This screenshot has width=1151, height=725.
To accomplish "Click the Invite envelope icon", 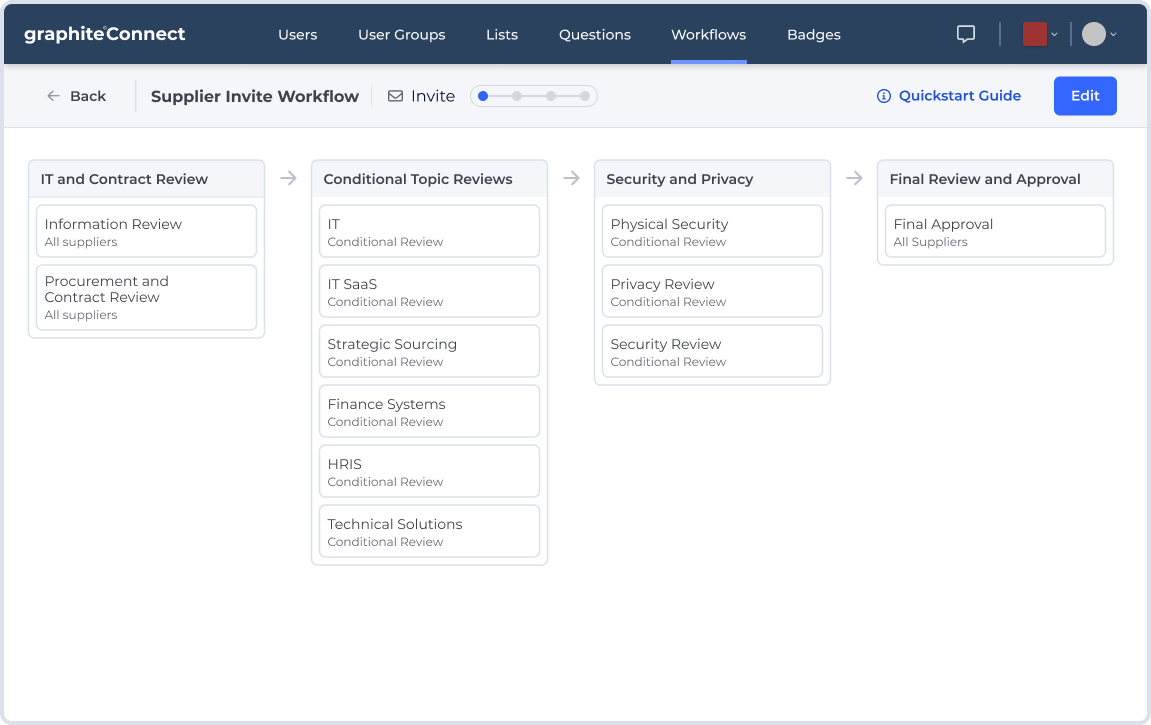I will click(396, 96).
